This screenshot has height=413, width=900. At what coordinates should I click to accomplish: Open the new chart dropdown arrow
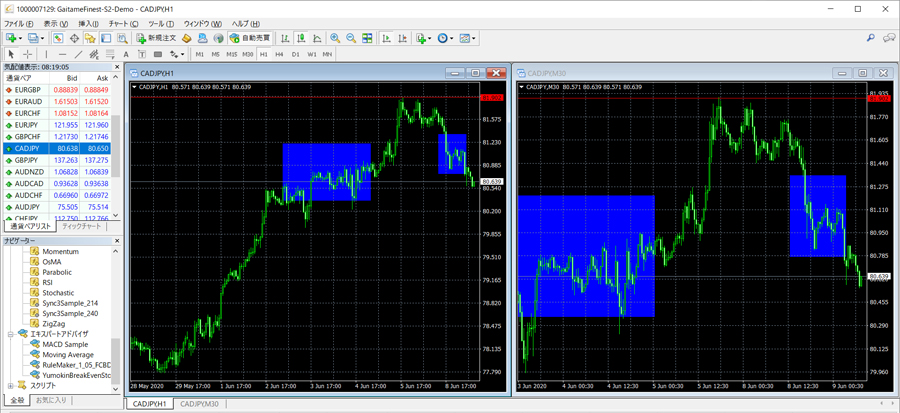point(21,38)
